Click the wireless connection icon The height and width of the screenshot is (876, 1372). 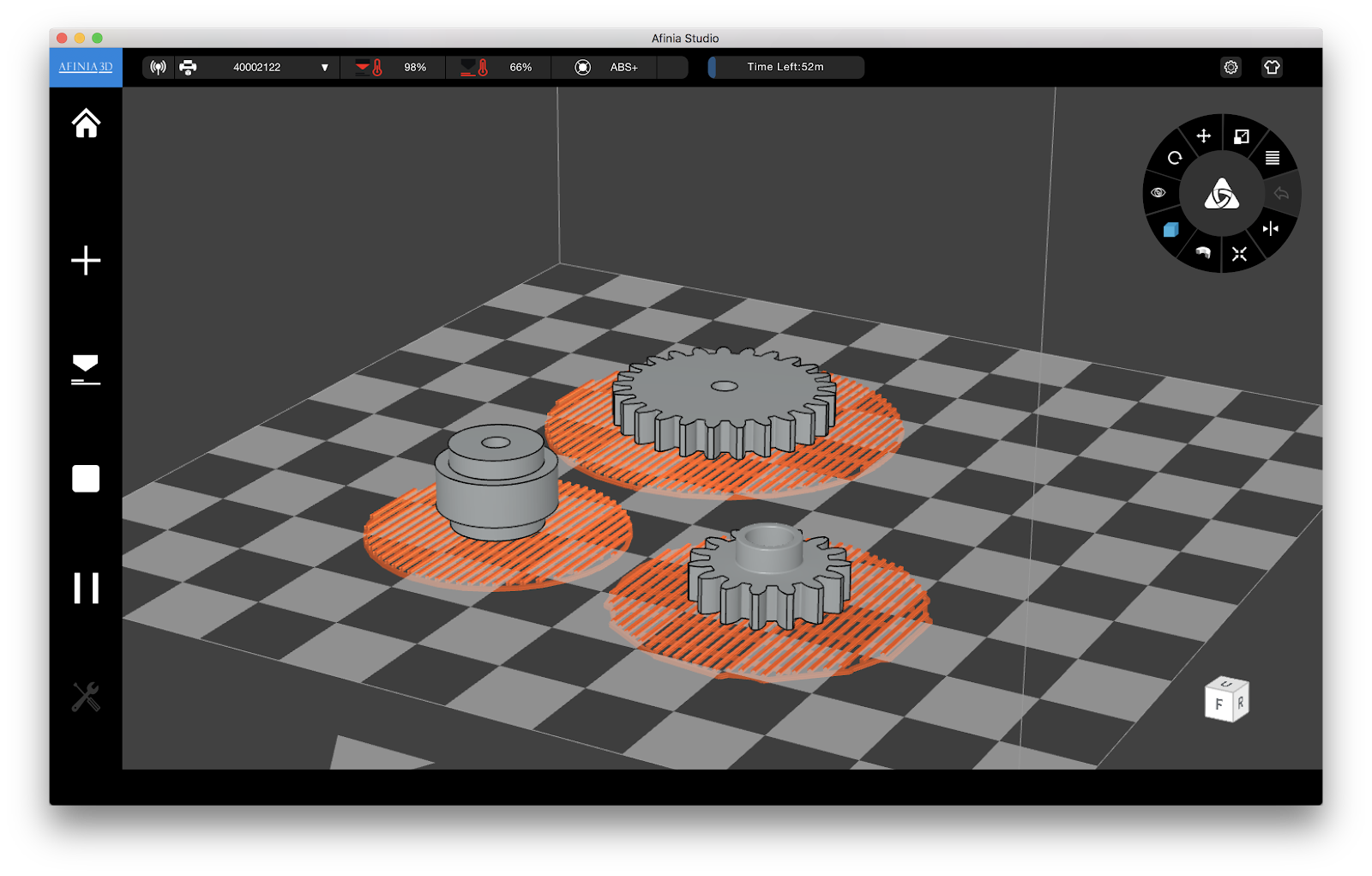(159, 67)
